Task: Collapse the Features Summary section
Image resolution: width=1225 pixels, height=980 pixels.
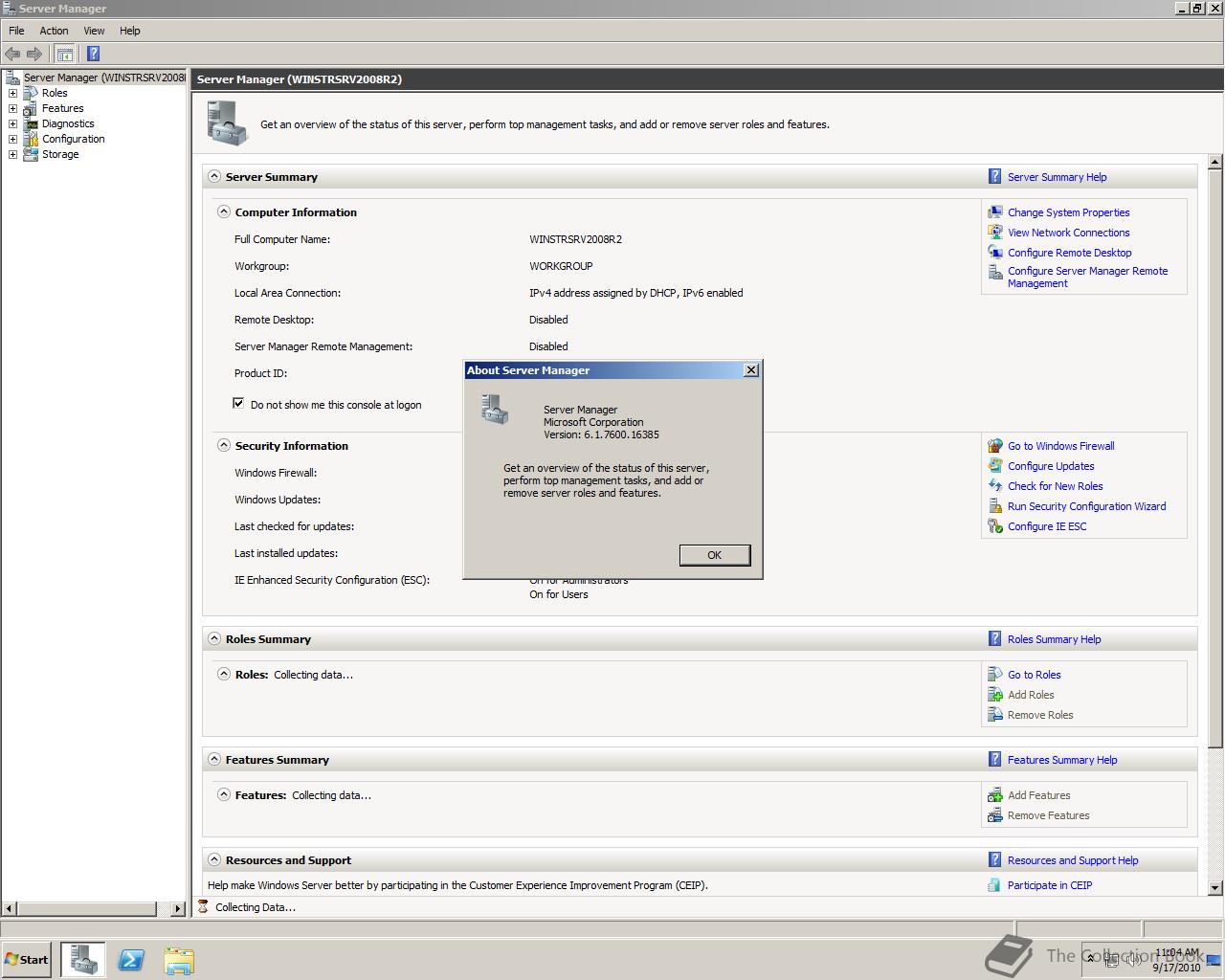Action: pyautogui.click(x=214, y=759)
